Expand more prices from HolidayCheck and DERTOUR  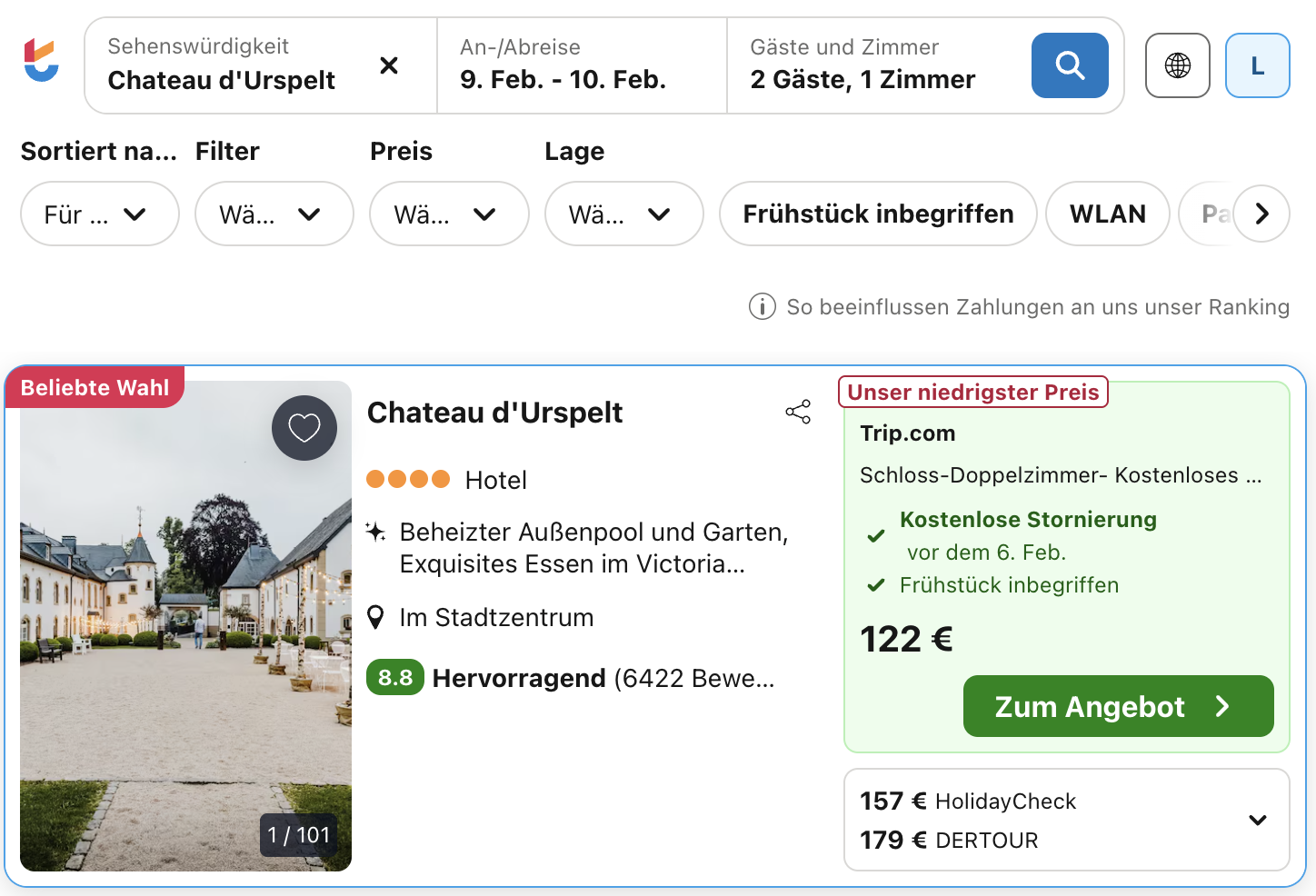pyautogui.click(x=1257, y=820)
